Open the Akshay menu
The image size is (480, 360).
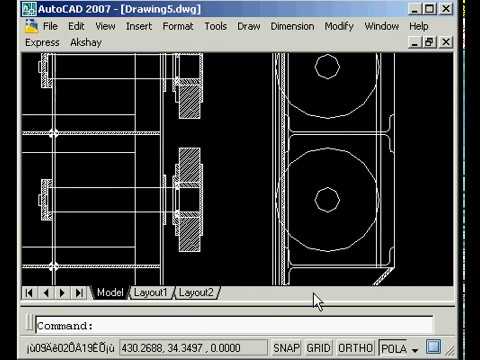pyautogui.click(x=86, y=43)
